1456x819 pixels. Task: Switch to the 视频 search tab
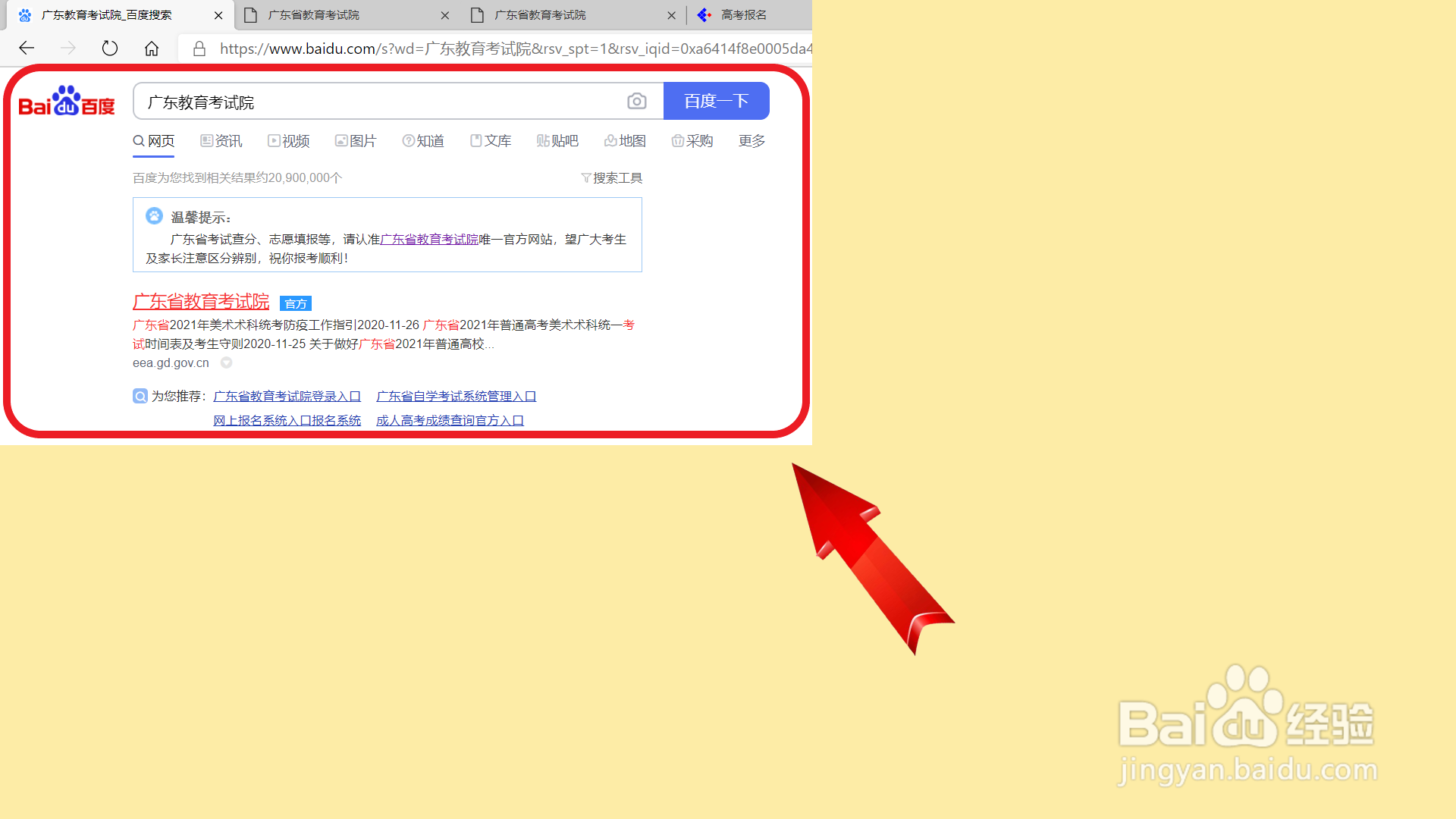tap(289, 141)
